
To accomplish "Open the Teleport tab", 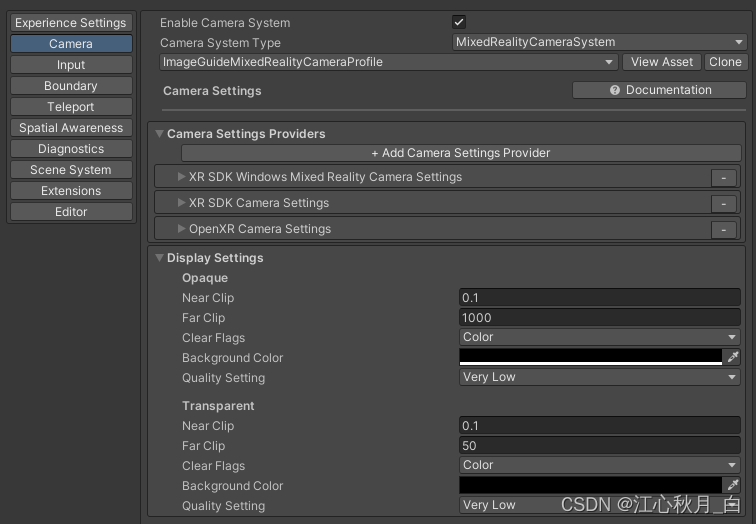I will click(x=71, y=107).
